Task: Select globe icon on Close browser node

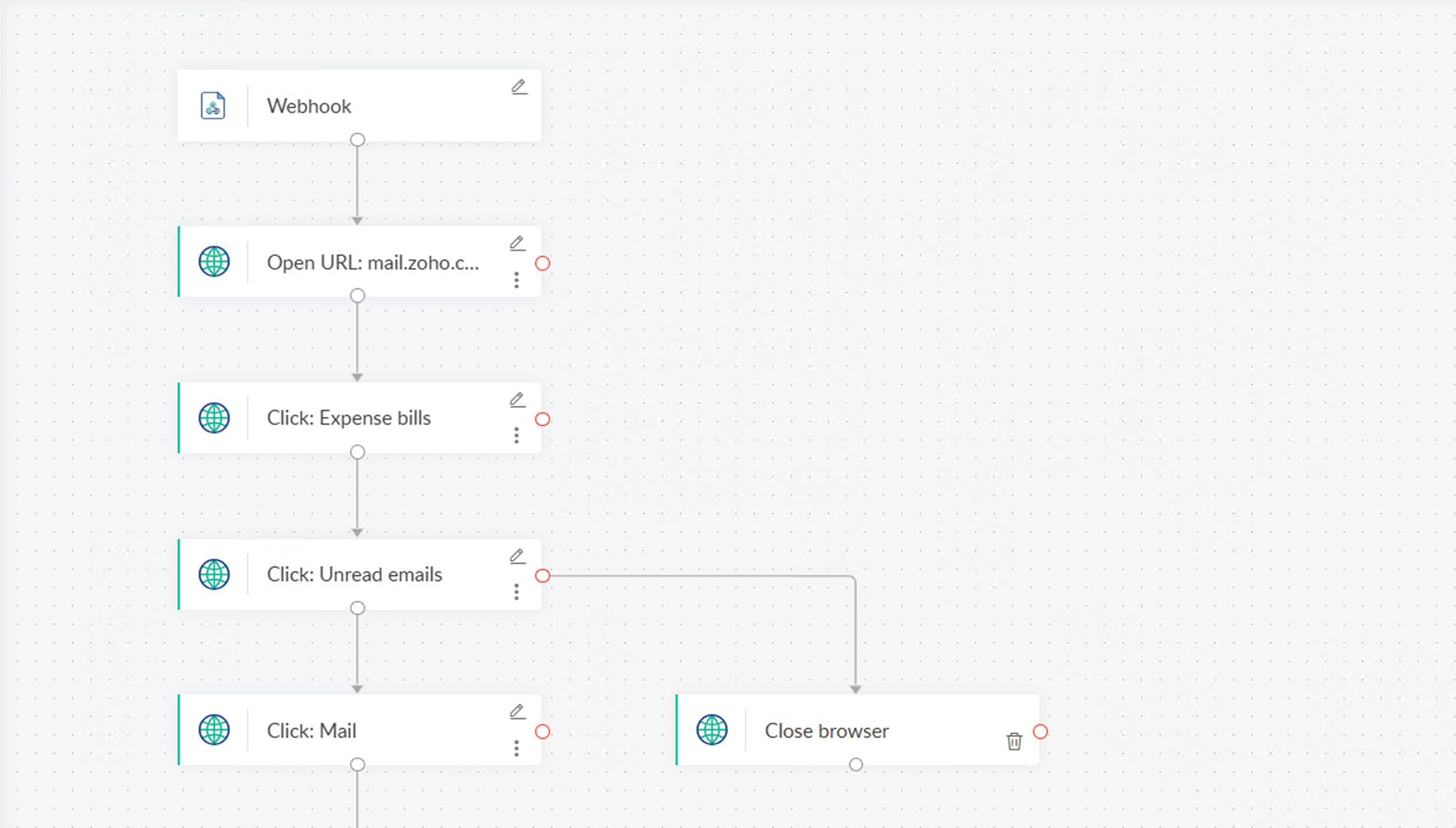Action: click(712, 730)
